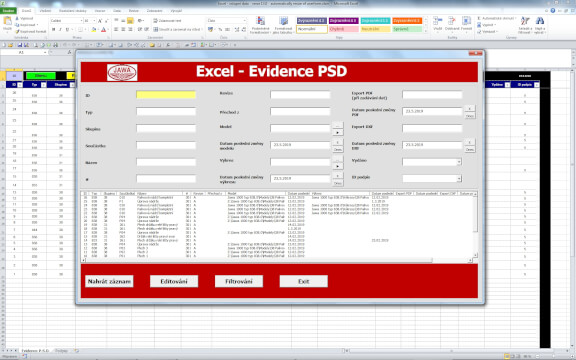Click the Nahrát záznam button
576x360 pixels.
tap(109, 281)
